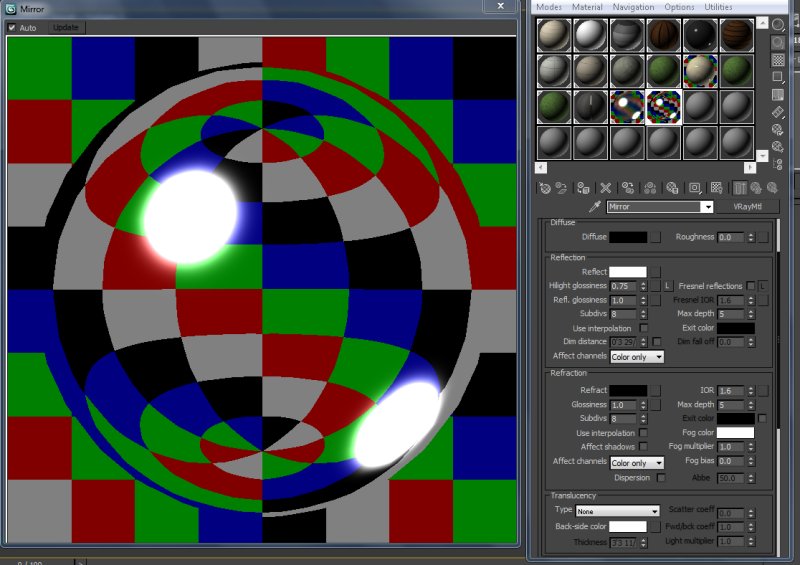The height and width of the screenshot is (565, 800).
Task: Select the white sphere material slot
Action: (x=590, y=35)
